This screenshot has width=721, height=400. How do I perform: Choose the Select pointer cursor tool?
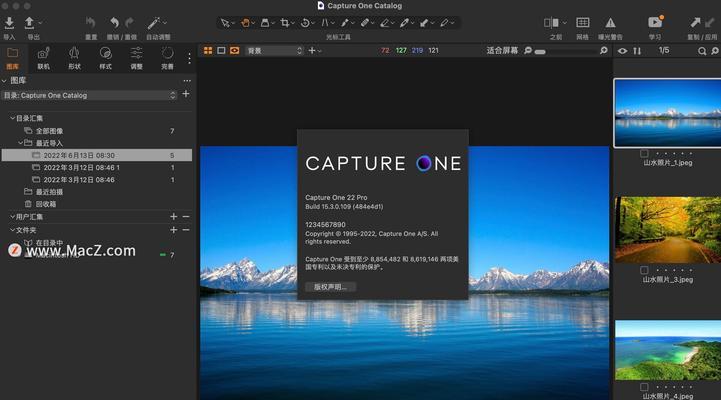[225, 23]
